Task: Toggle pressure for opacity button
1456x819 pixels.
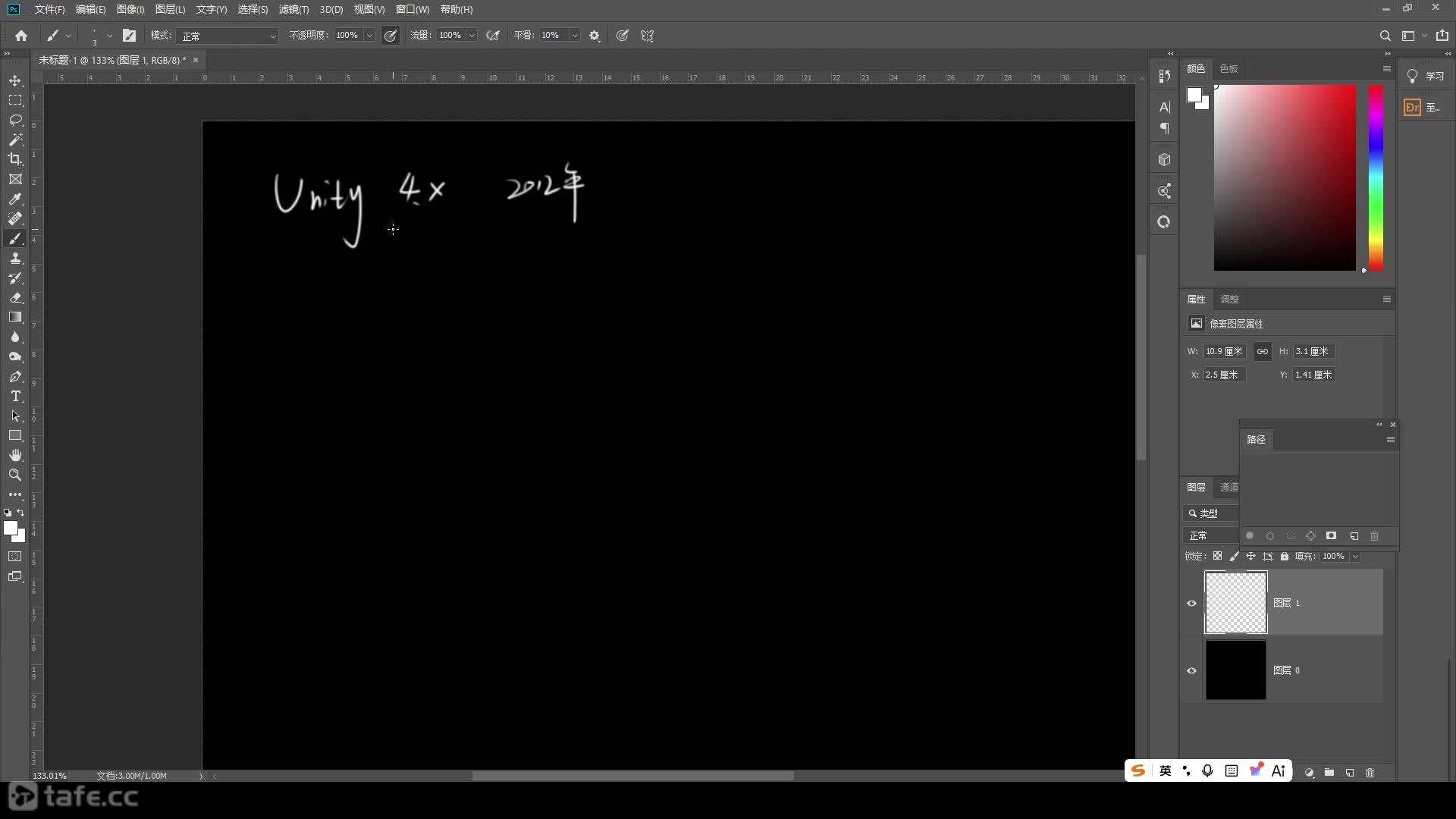Action: (391, 36)
